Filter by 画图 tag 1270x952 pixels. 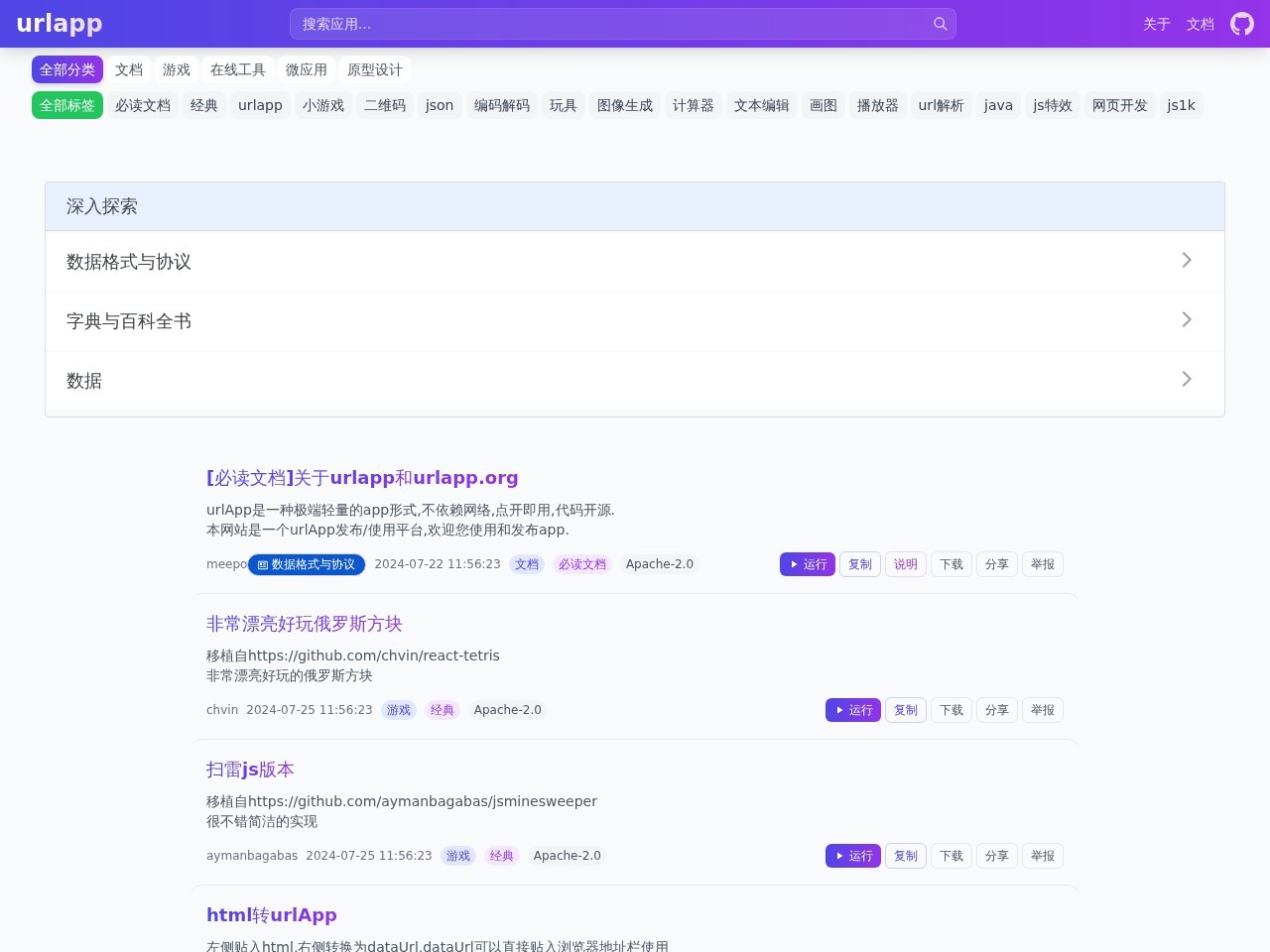tap(824, 105)
